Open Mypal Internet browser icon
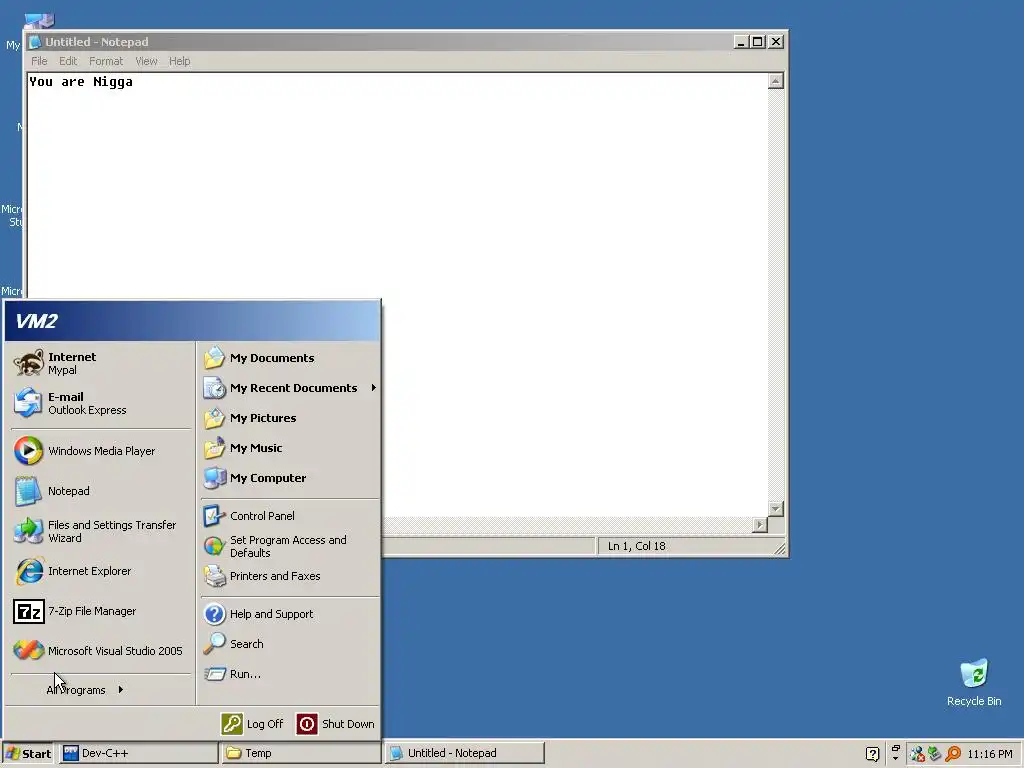The image size is (1024, 768). tap(29, 363)
